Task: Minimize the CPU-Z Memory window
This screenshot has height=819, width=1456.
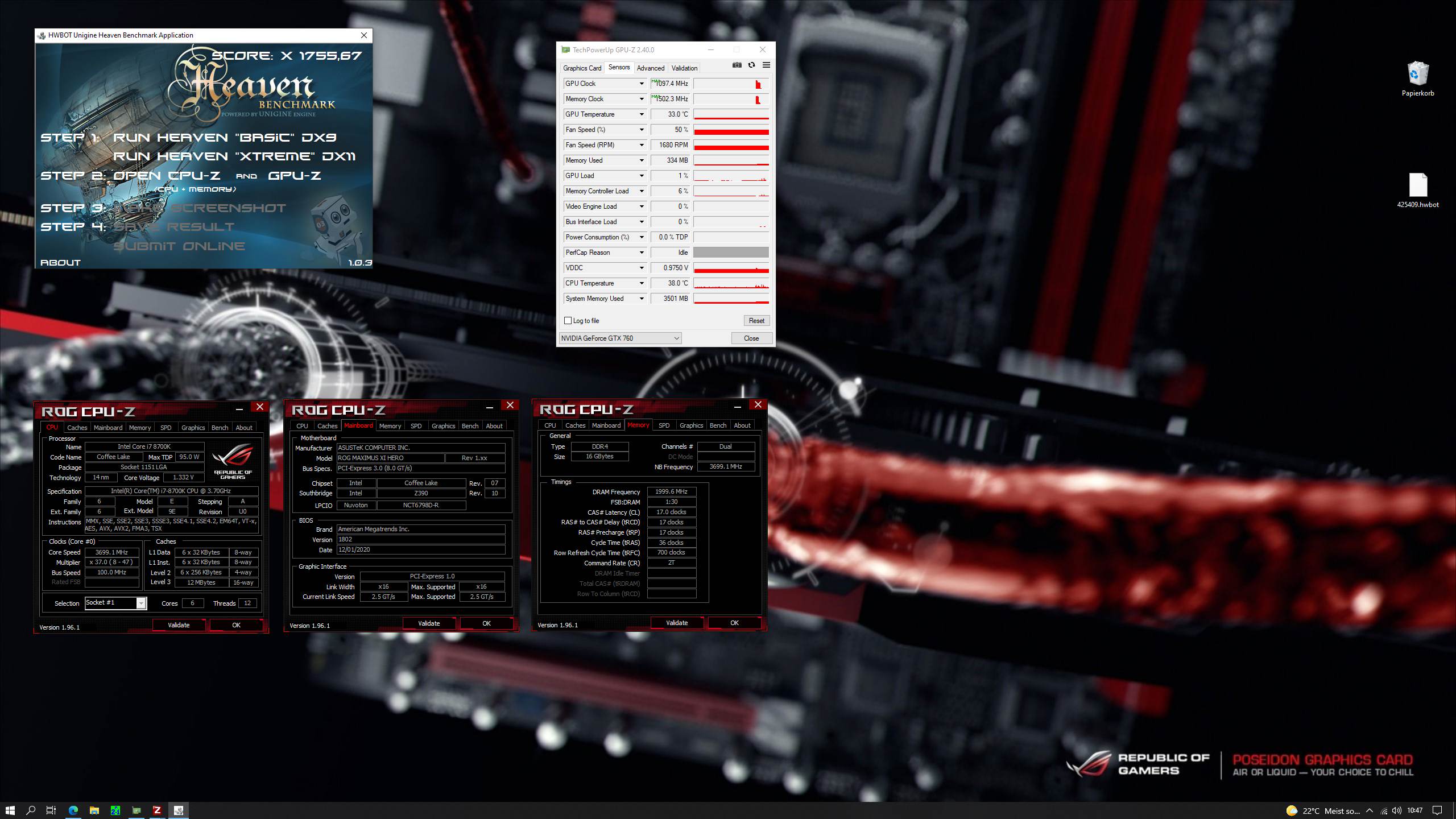Action: [x=738, y=406]
